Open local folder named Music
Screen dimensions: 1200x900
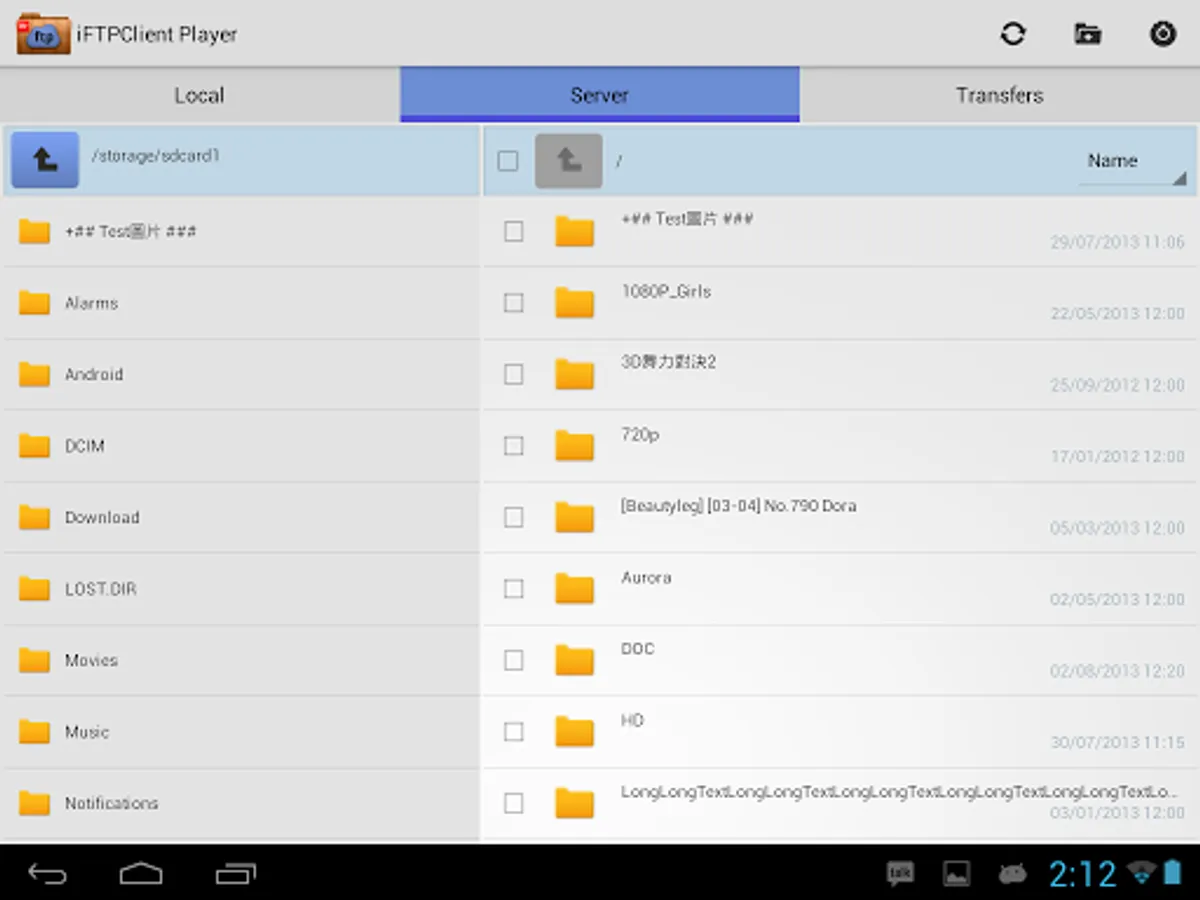pos(87,732)
